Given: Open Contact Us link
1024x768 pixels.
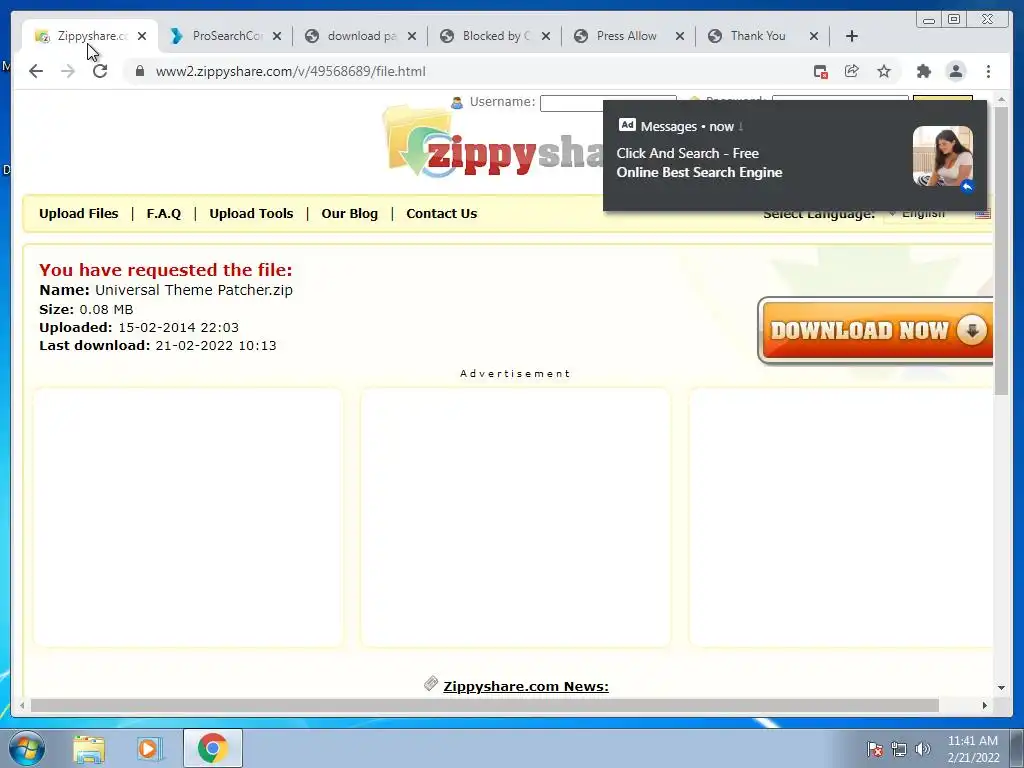Looking at the screenshot, I should click(441, 214).
